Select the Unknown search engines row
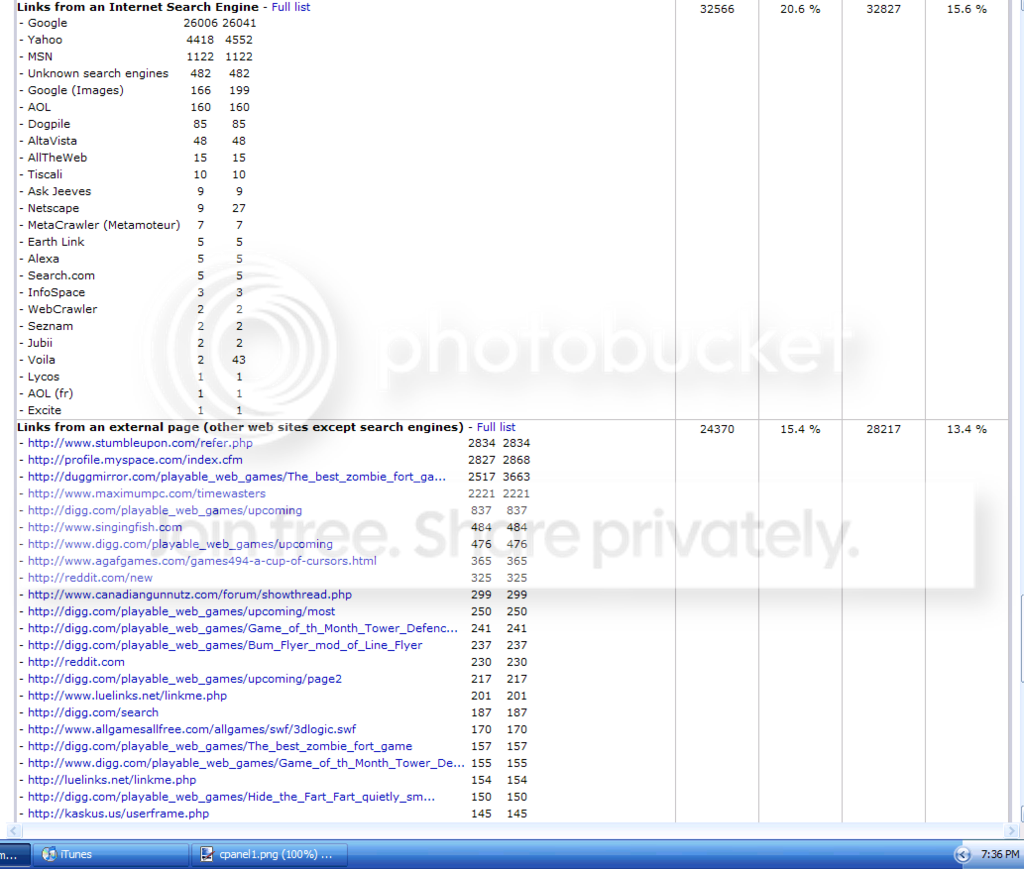 click(135, 74)
